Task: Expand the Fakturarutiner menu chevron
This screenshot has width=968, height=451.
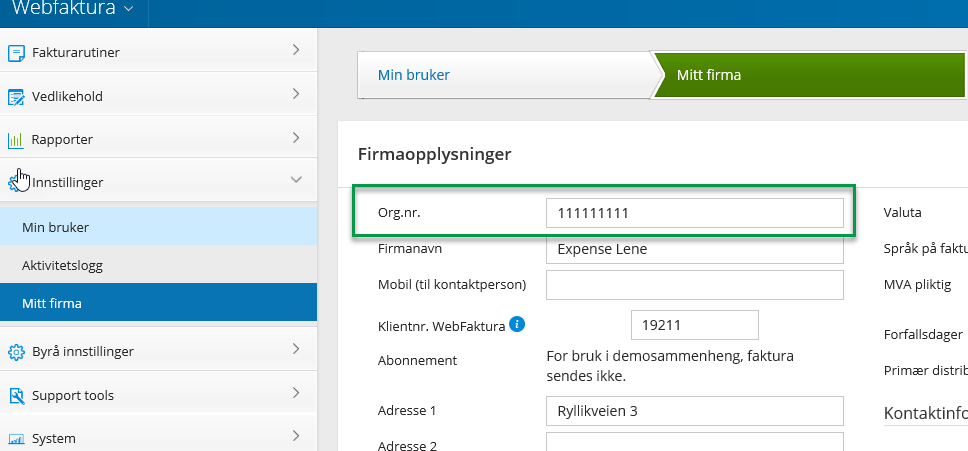Action: [x=296, y=50]
